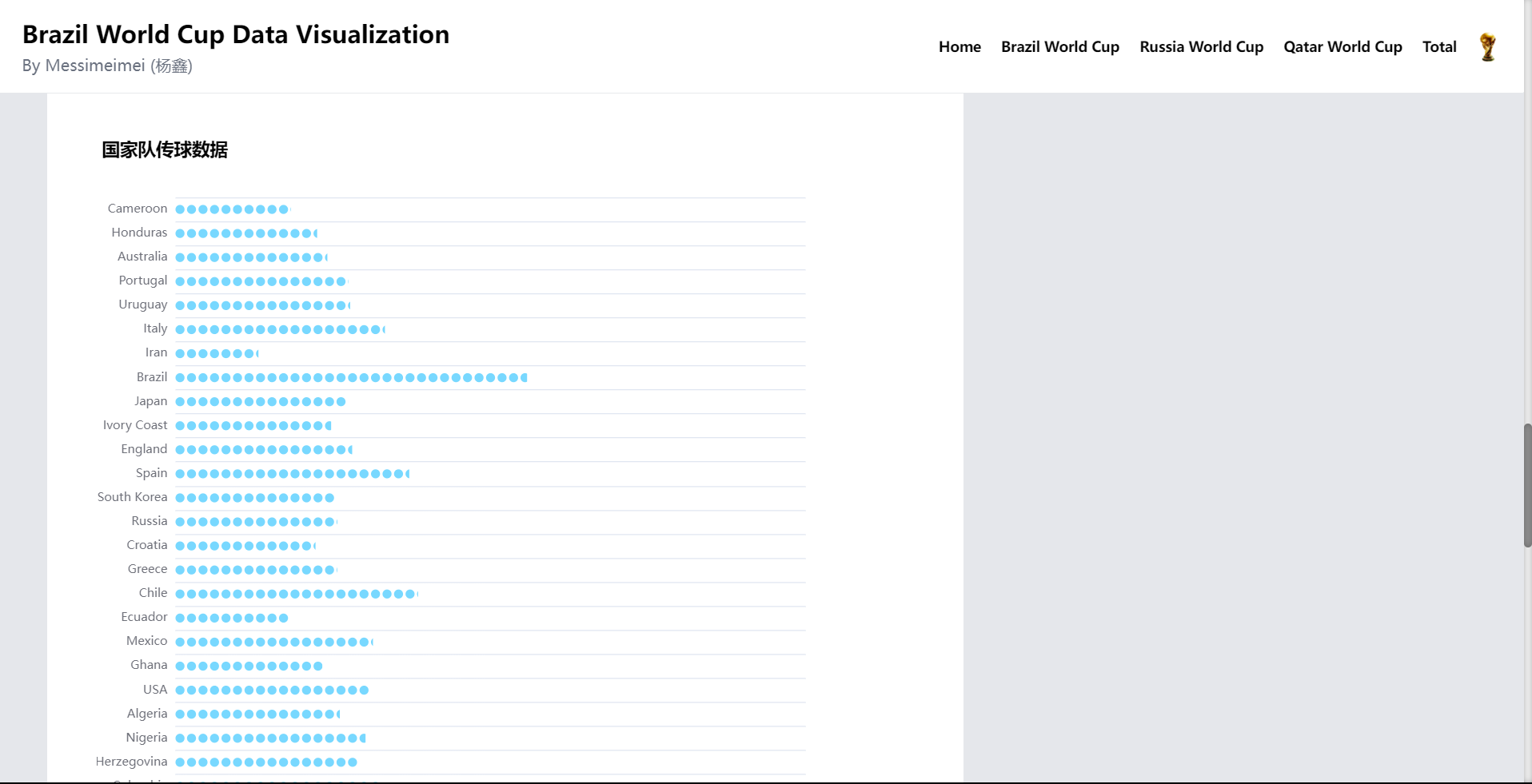
Task: Select the Mexico axis label
Action: point(147,641)
